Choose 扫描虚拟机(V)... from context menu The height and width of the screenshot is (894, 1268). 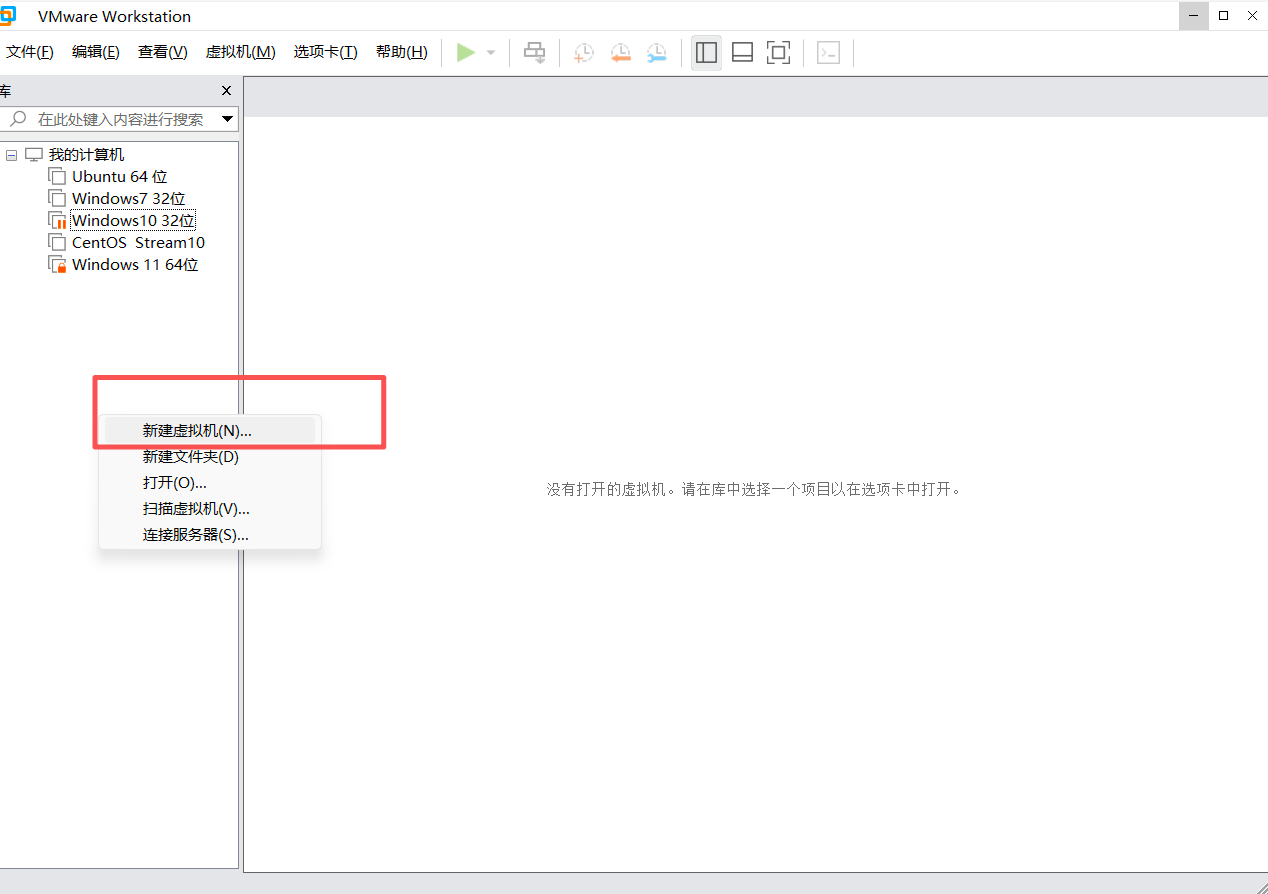pos(210,509)
